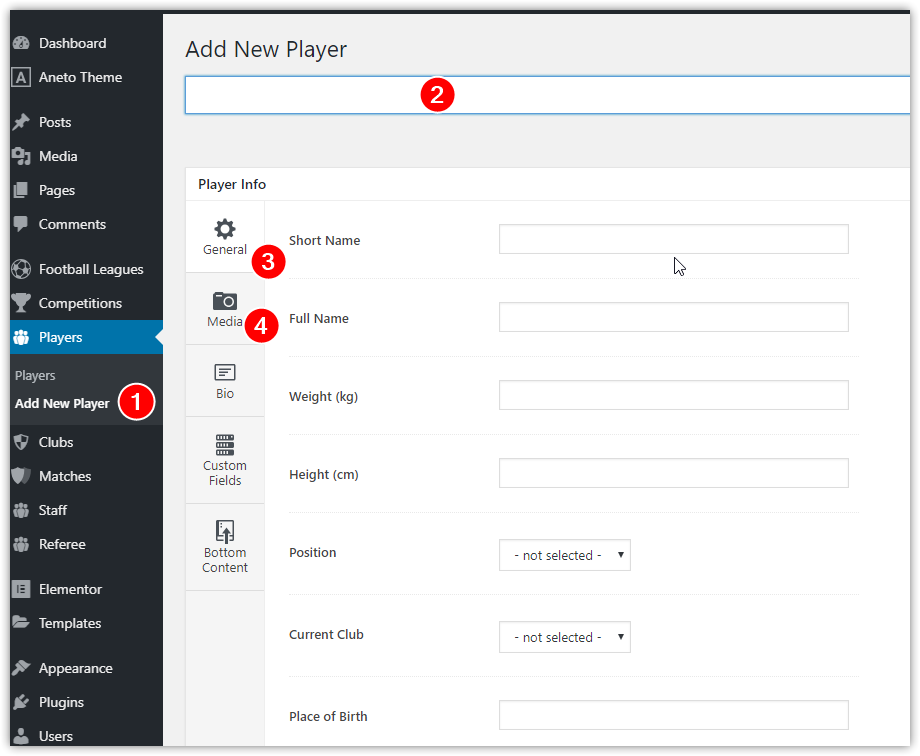Open Dashboard menu label

click(73, 43)
